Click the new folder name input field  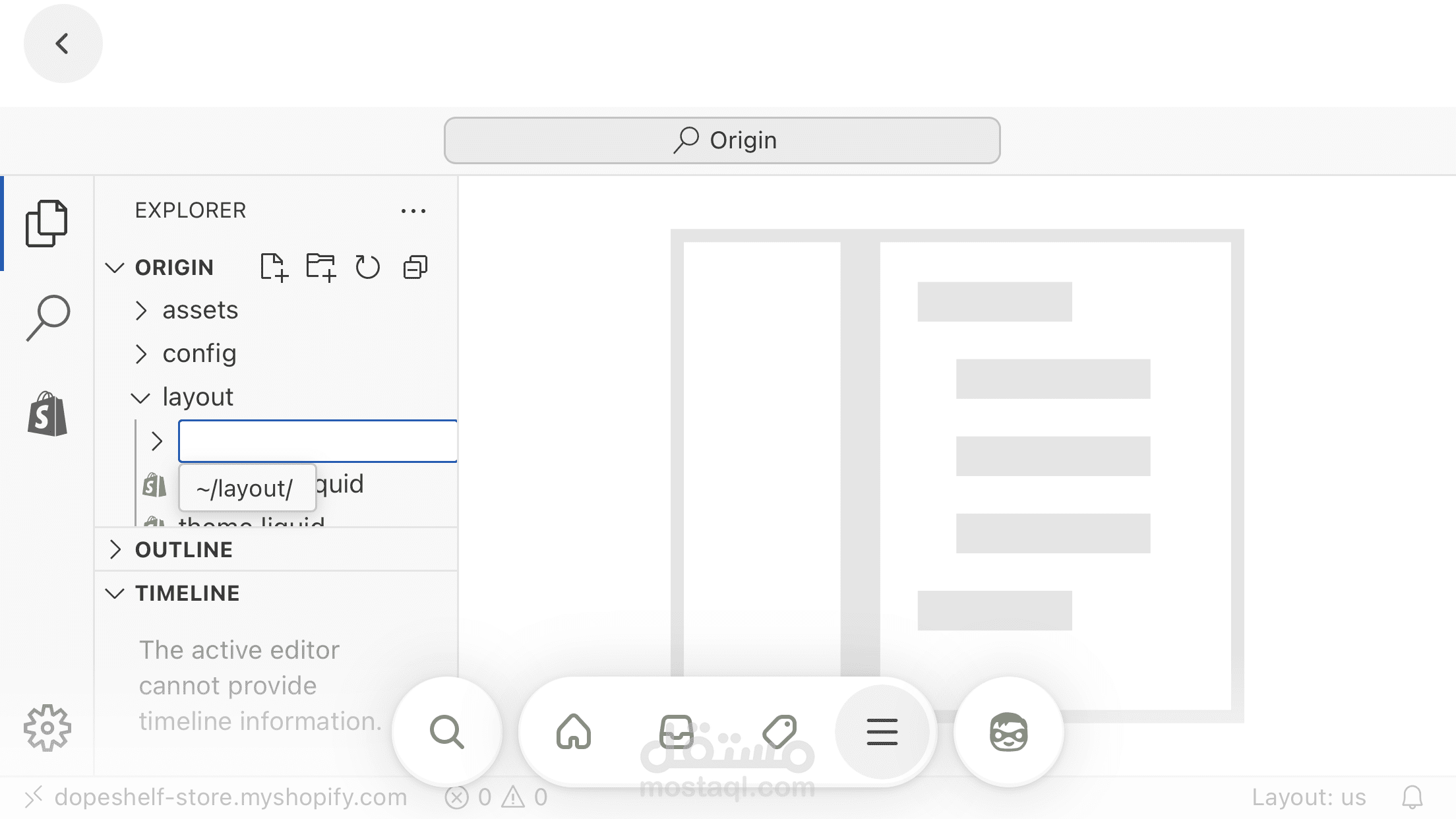[317, 441]
